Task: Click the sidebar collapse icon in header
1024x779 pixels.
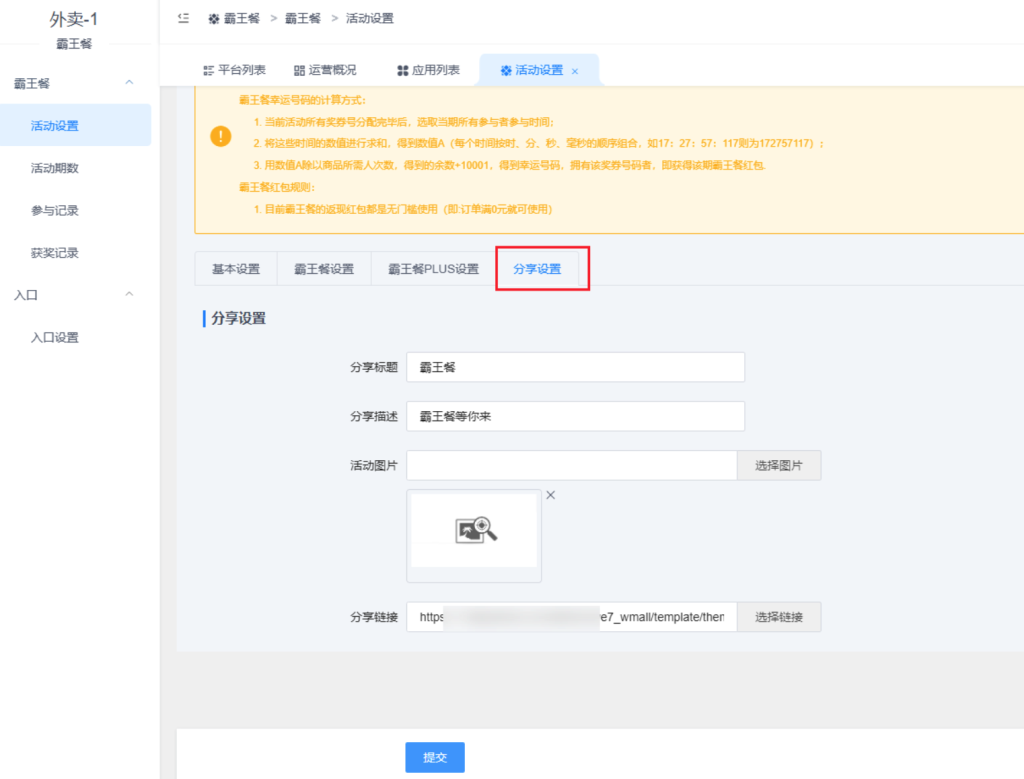Action: (183, 19)
